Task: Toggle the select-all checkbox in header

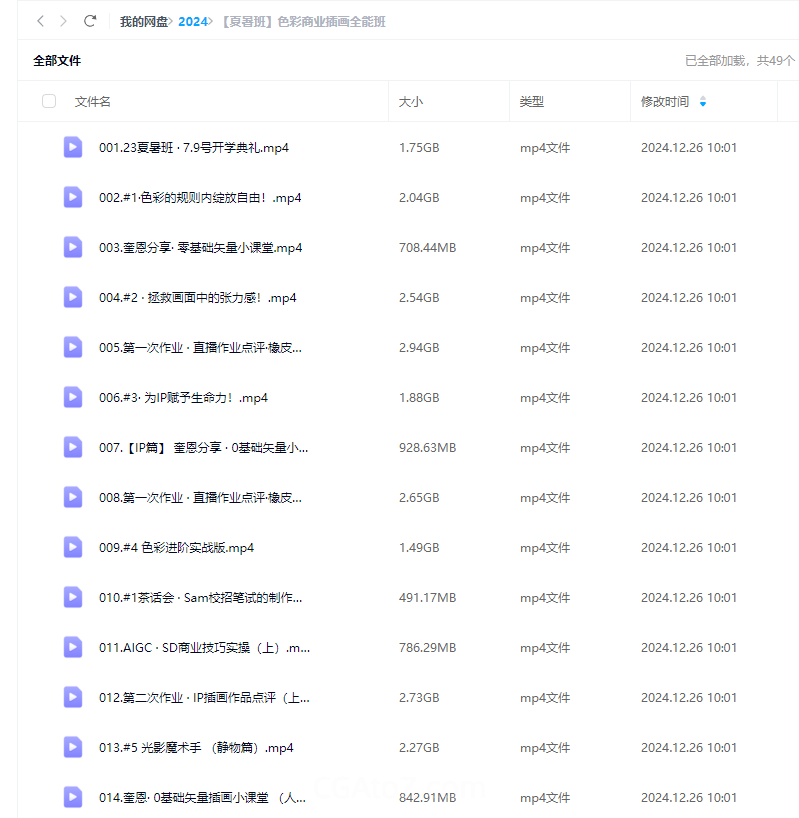Action: (x=49, y=101)
